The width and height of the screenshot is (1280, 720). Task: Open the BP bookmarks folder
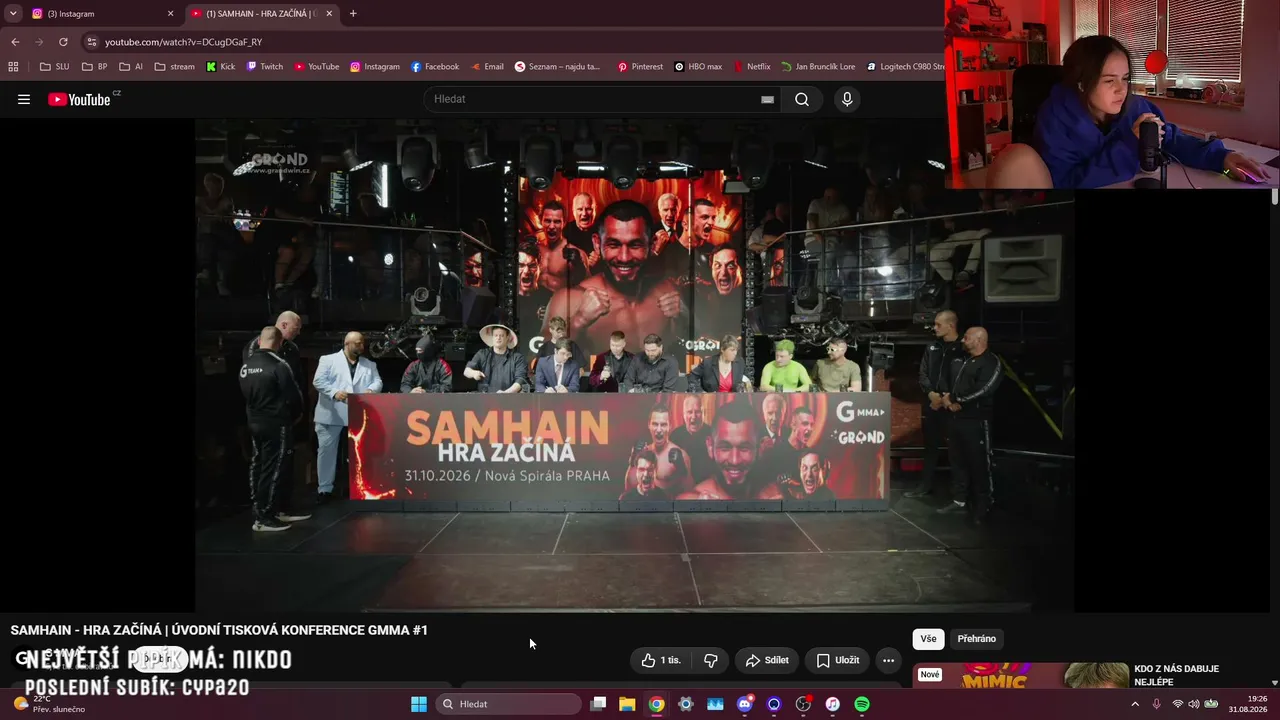95,67
